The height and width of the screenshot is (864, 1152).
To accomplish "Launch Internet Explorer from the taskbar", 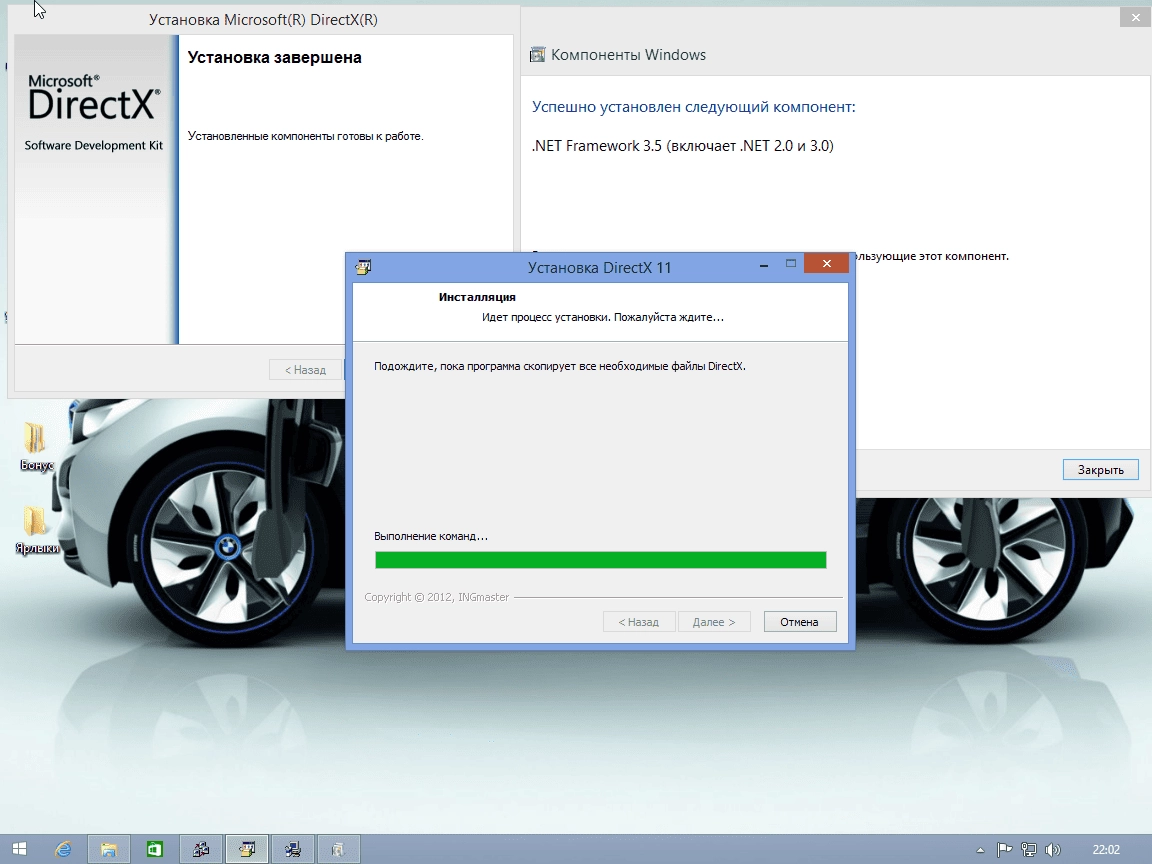I will point(64,849).
